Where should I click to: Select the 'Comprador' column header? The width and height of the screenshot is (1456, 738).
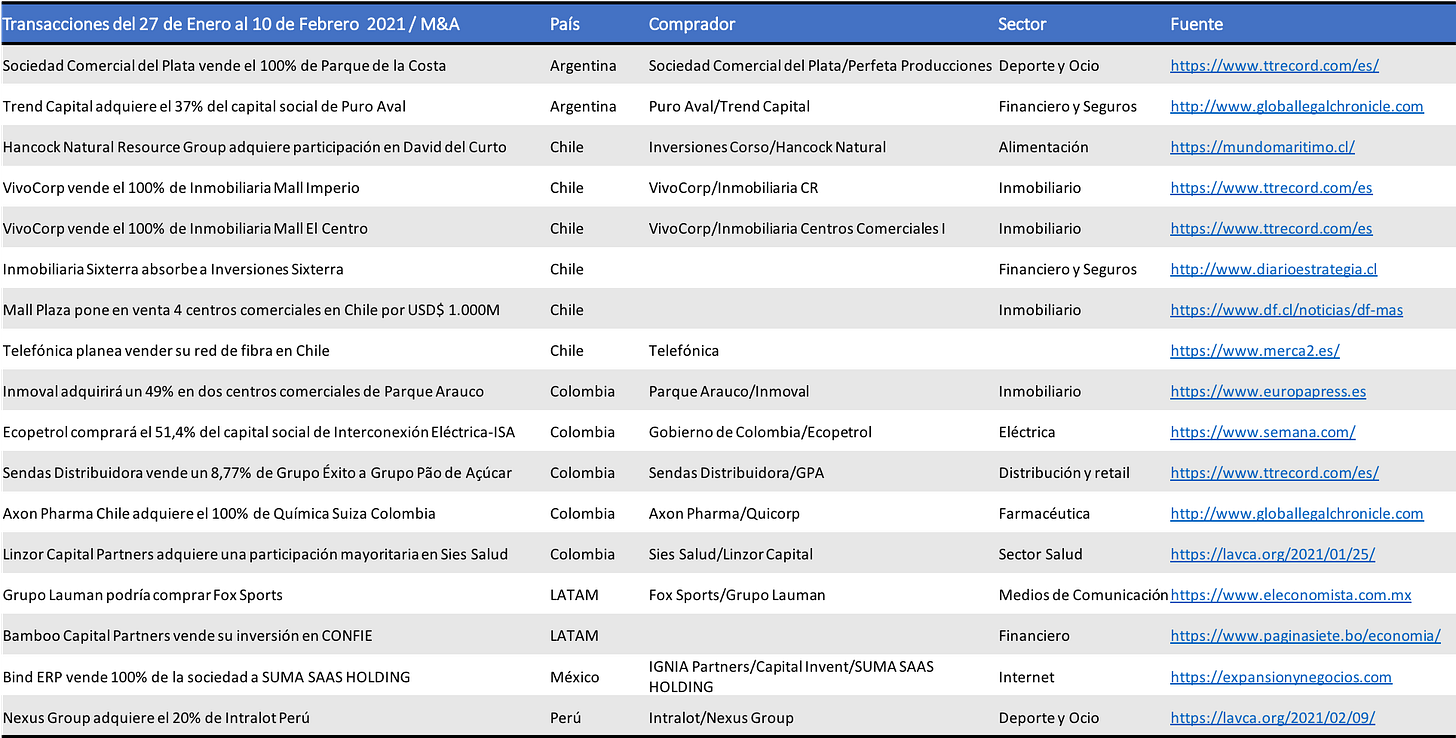(x=692, y=24)
